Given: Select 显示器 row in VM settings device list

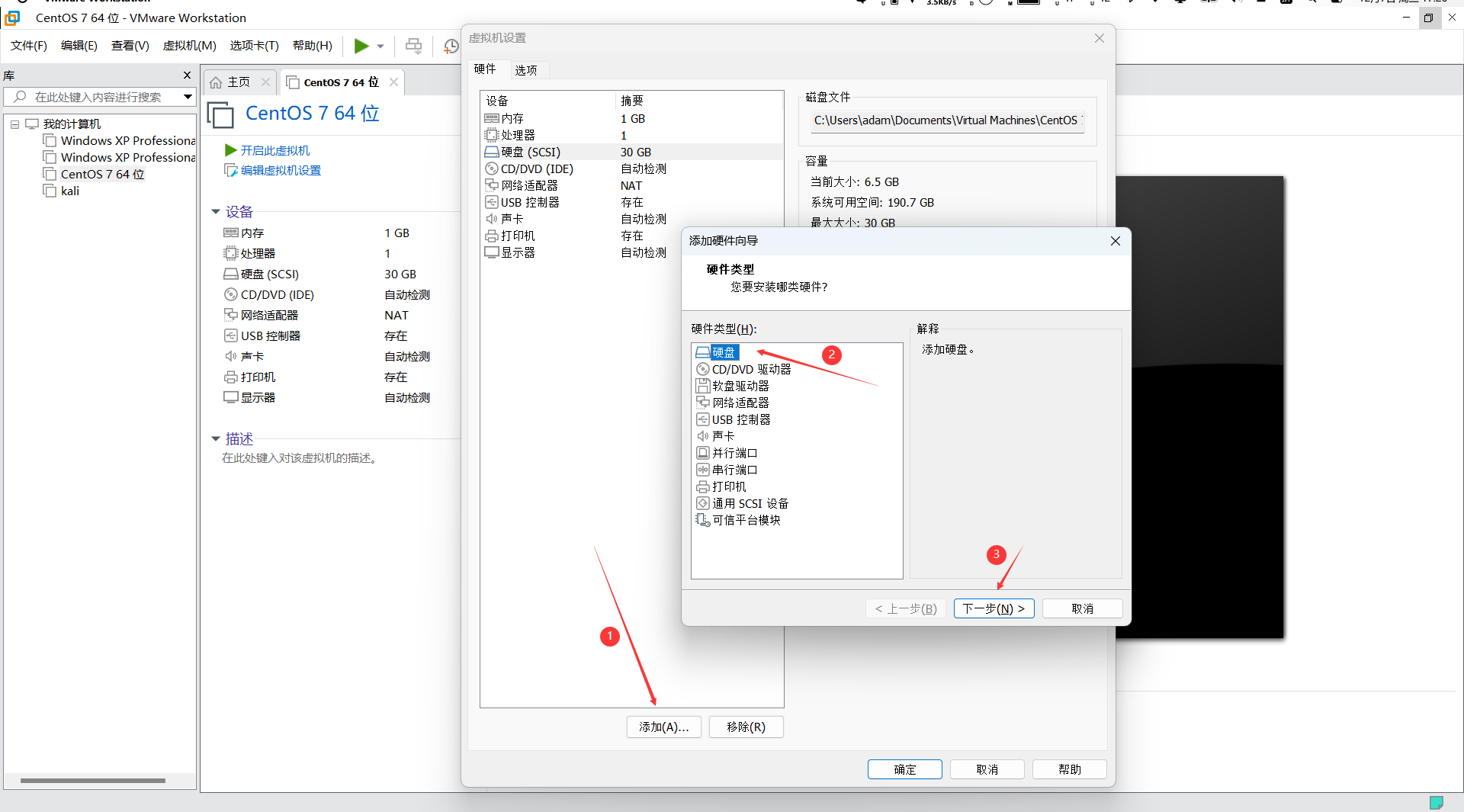Looking at the screenshot, I should click(631, 252).
